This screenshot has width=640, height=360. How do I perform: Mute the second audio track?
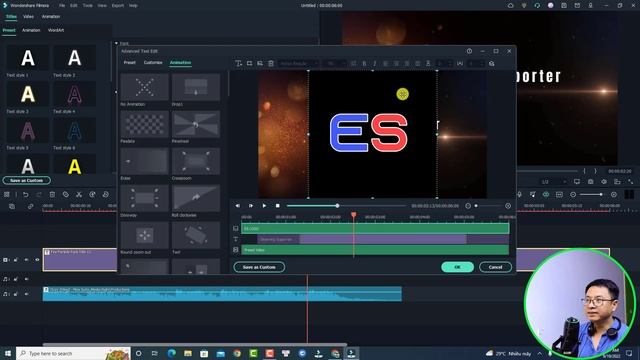tap(27, 294)
